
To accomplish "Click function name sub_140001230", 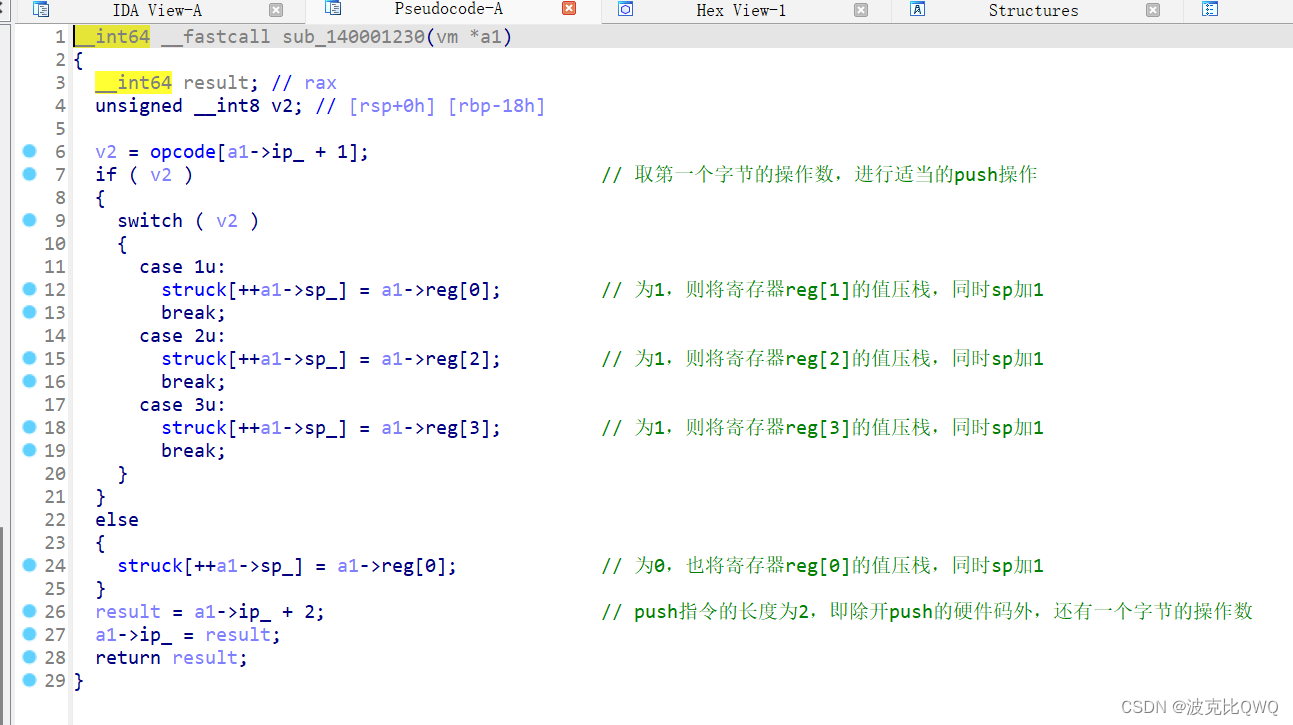I will 354,37.
